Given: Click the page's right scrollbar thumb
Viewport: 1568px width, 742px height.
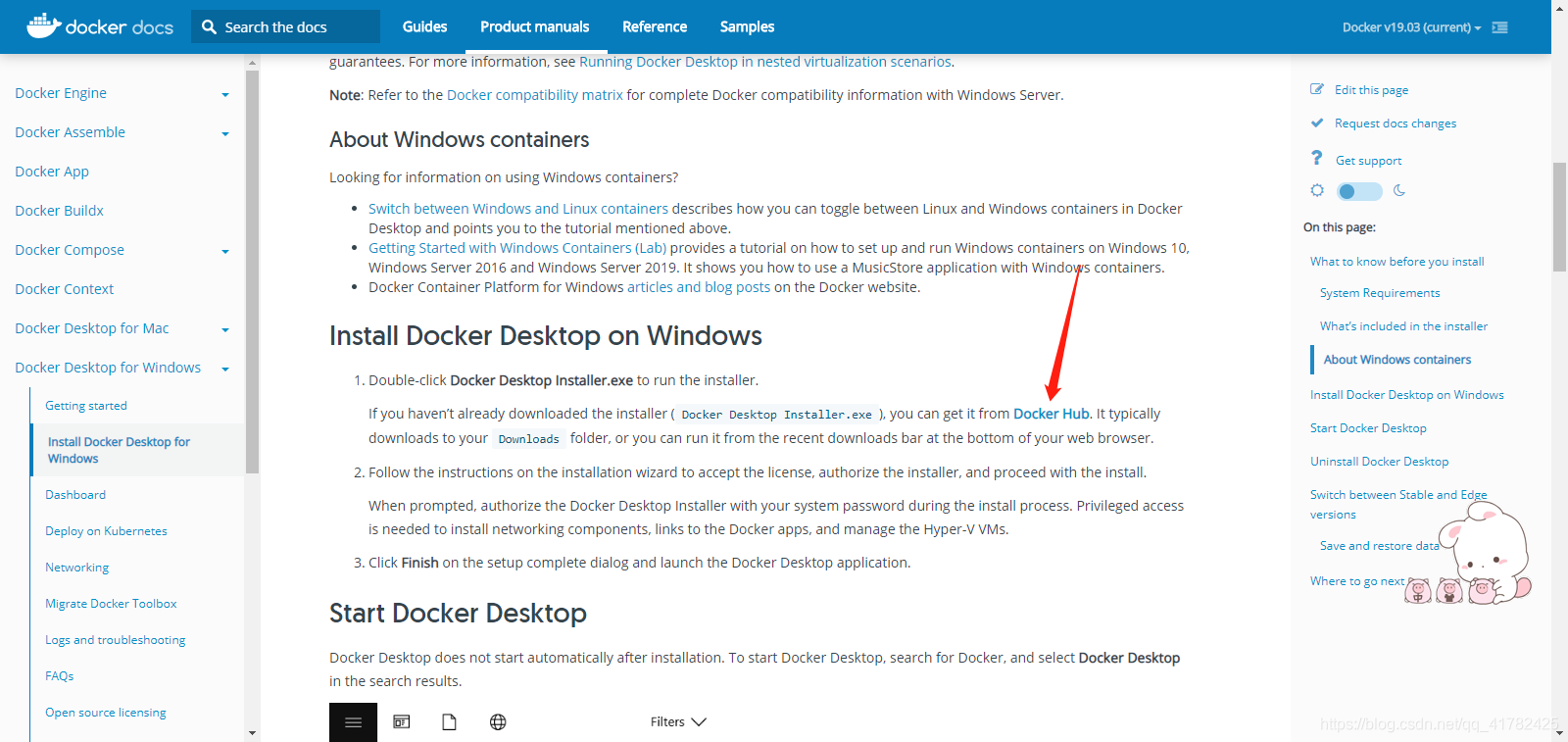Looking at the screenshot, I should click(1559, 217).
